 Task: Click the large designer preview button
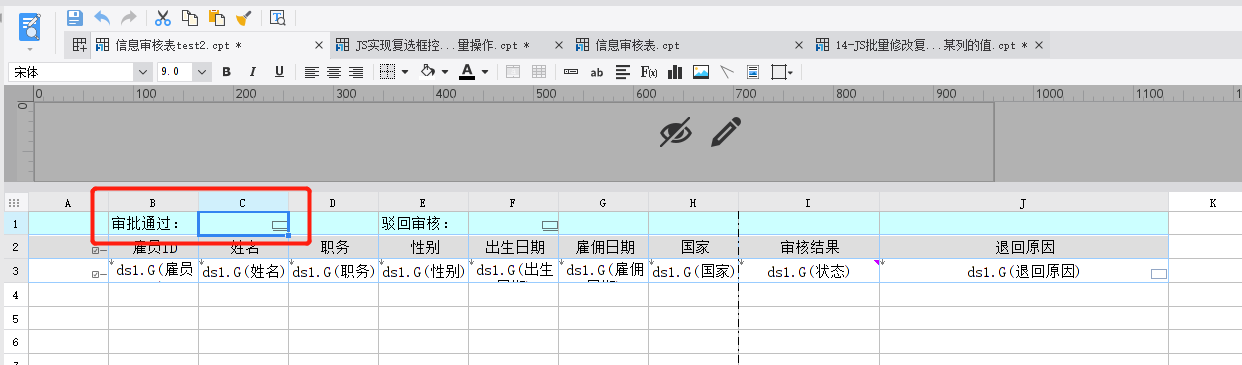[x=31, y=26]
